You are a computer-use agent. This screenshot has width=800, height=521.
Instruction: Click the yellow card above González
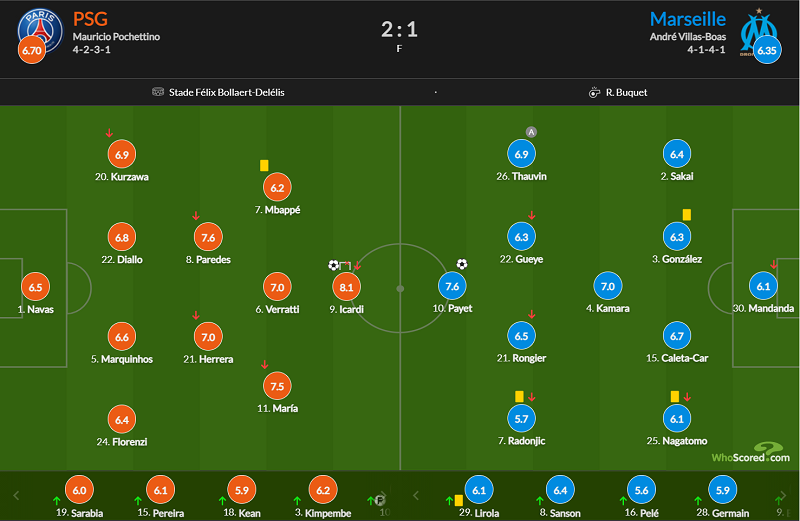(x=687, y=215)
